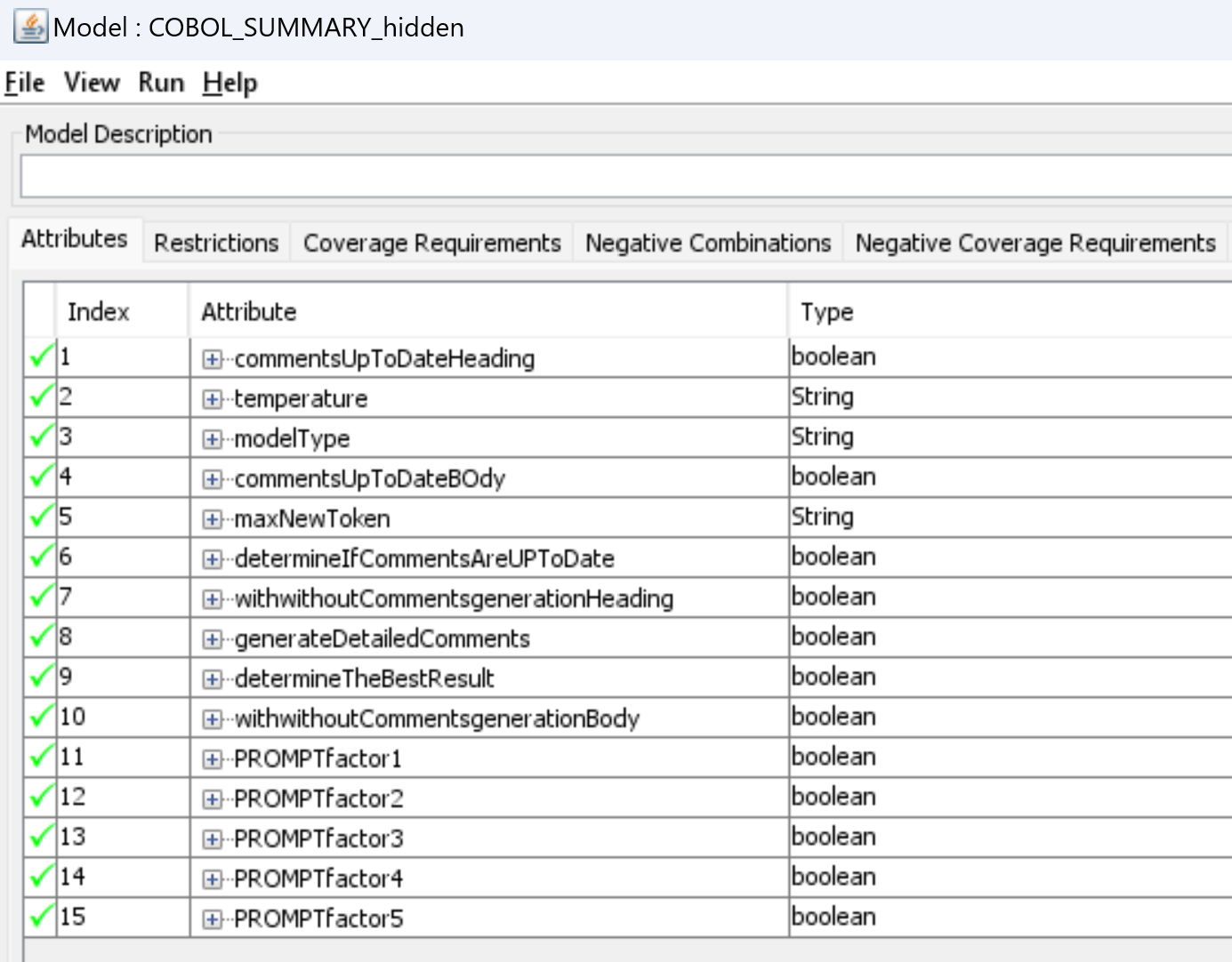Click green checkmark beside PROMPTfactor1 row

41,757
